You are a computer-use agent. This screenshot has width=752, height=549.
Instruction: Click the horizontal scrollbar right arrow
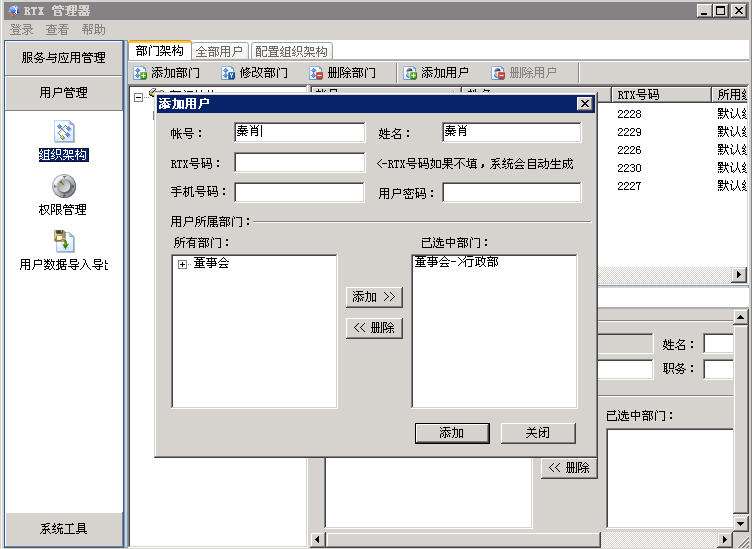coord(740,275)
